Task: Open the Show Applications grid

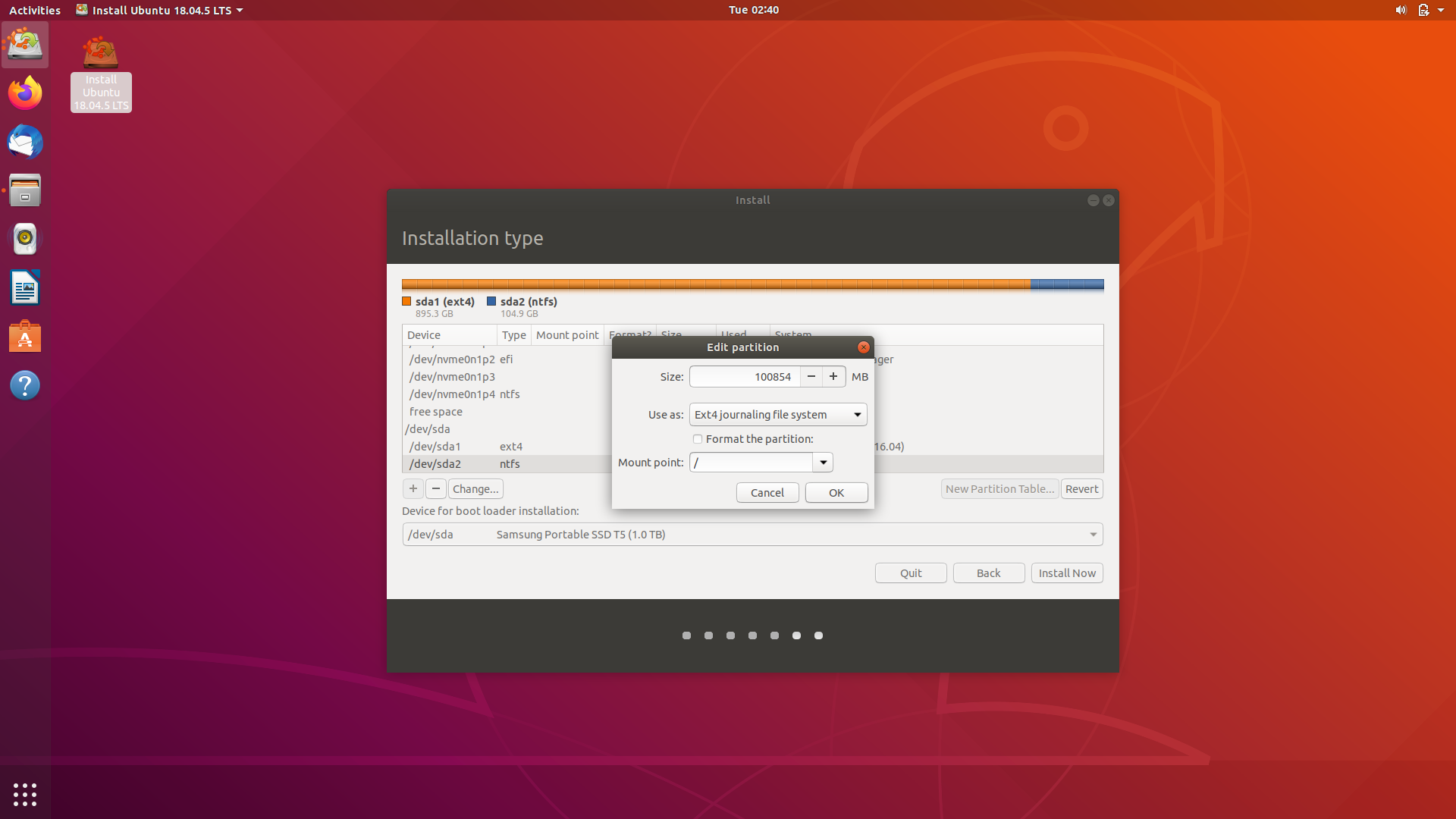Action: [25, 794]
